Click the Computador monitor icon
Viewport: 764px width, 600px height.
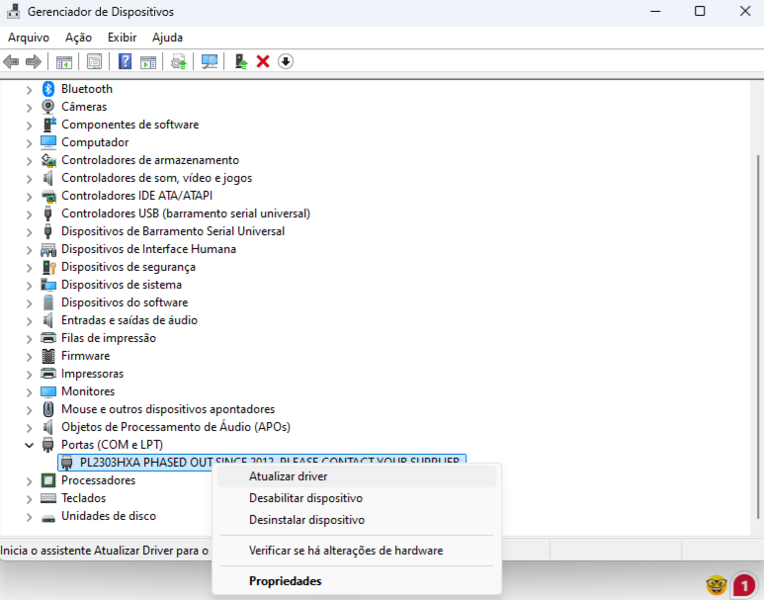click(x=48, y=142)
